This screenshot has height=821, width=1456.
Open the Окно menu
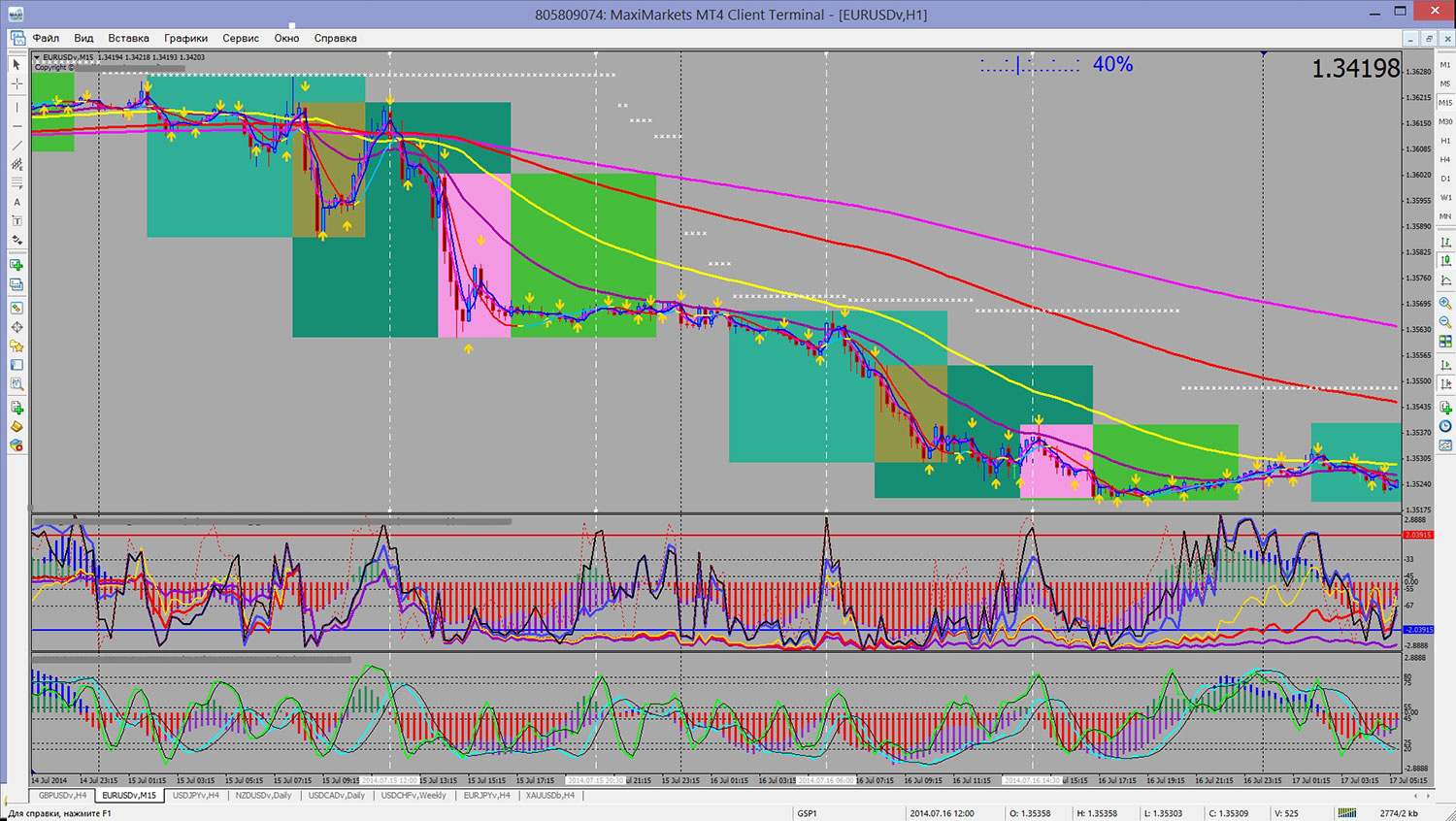(286, 38)
